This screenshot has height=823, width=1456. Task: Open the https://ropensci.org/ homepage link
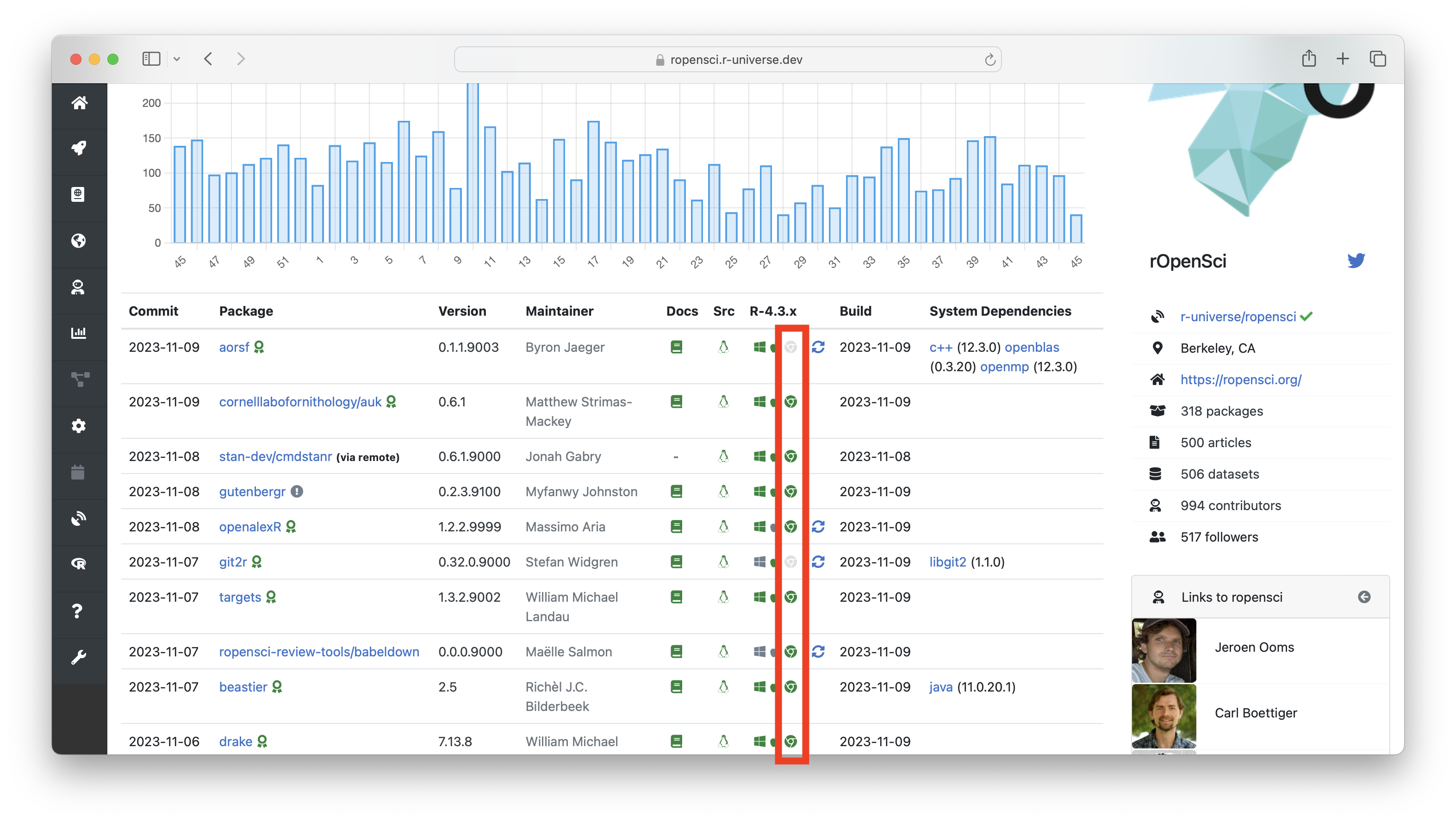tap(1241, 379)
